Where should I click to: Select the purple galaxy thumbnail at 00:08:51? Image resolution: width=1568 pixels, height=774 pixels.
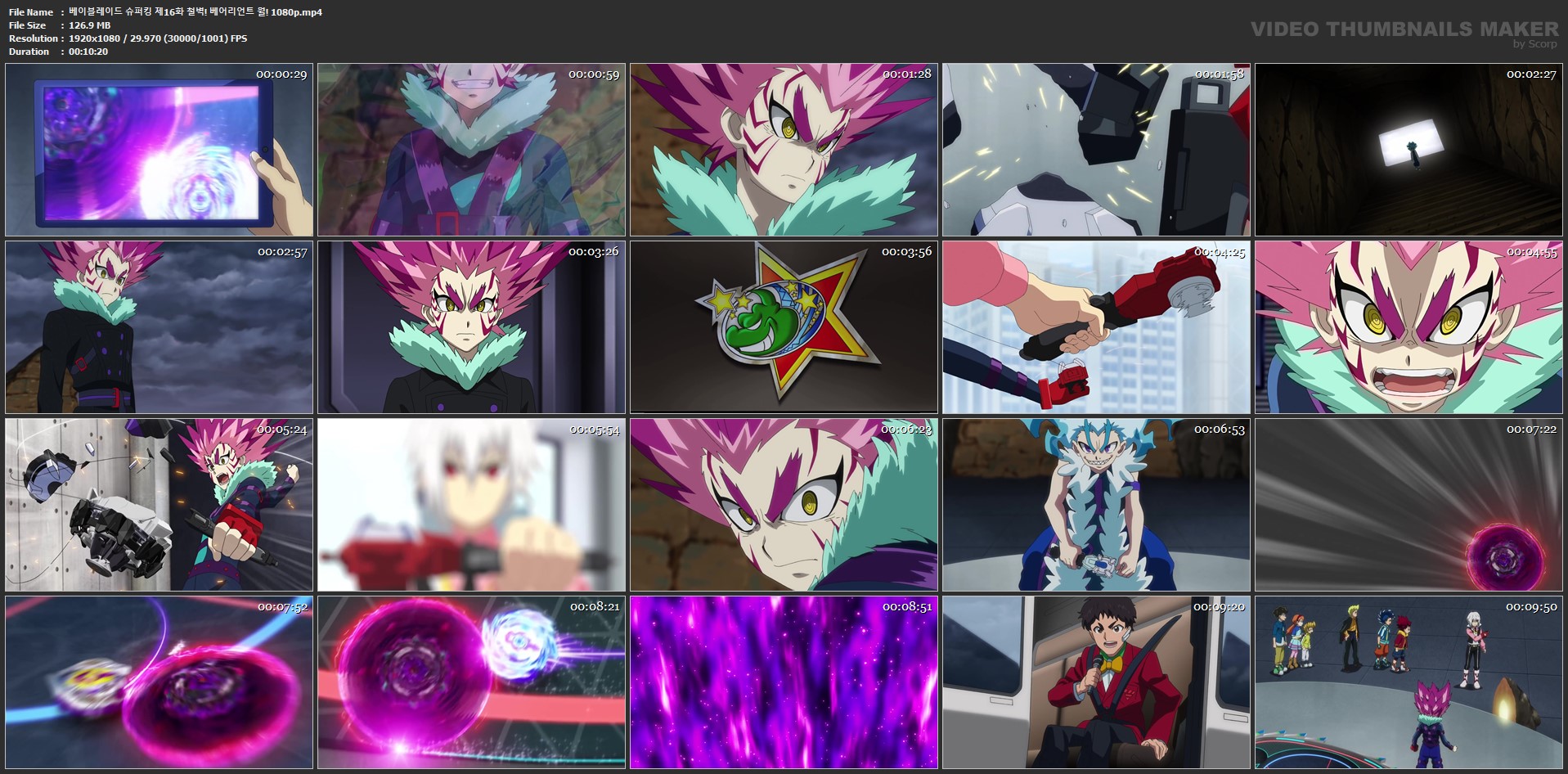pos(784,682)
